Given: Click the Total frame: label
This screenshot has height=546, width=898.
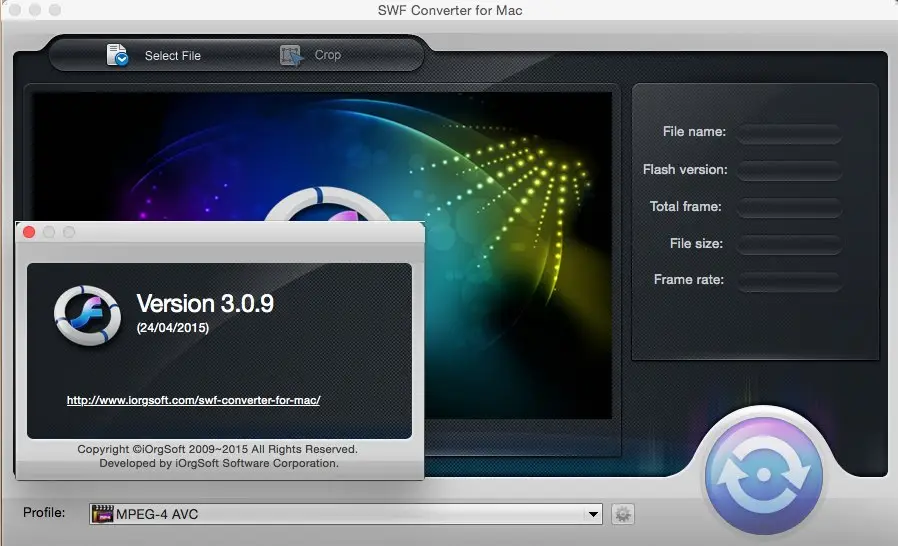Looking at the screenshot, I should pyautogui.click(x=686, y=206).
